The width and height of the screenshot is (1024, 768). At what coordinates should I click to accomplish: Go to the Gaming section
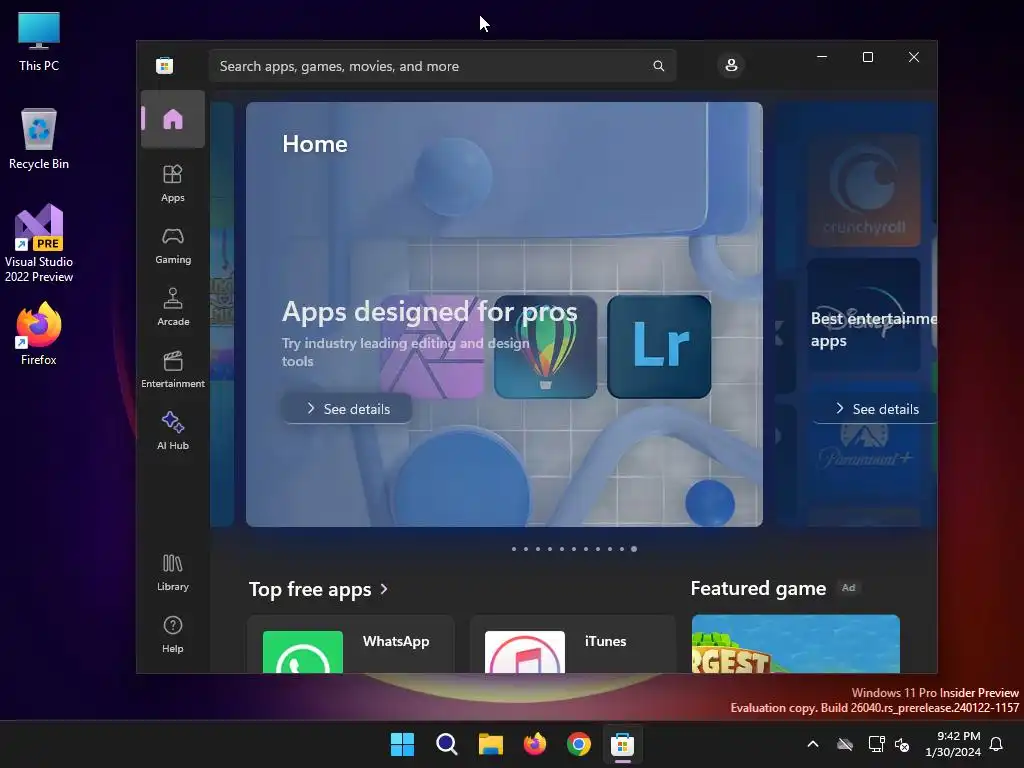click(x=173, y=246)
